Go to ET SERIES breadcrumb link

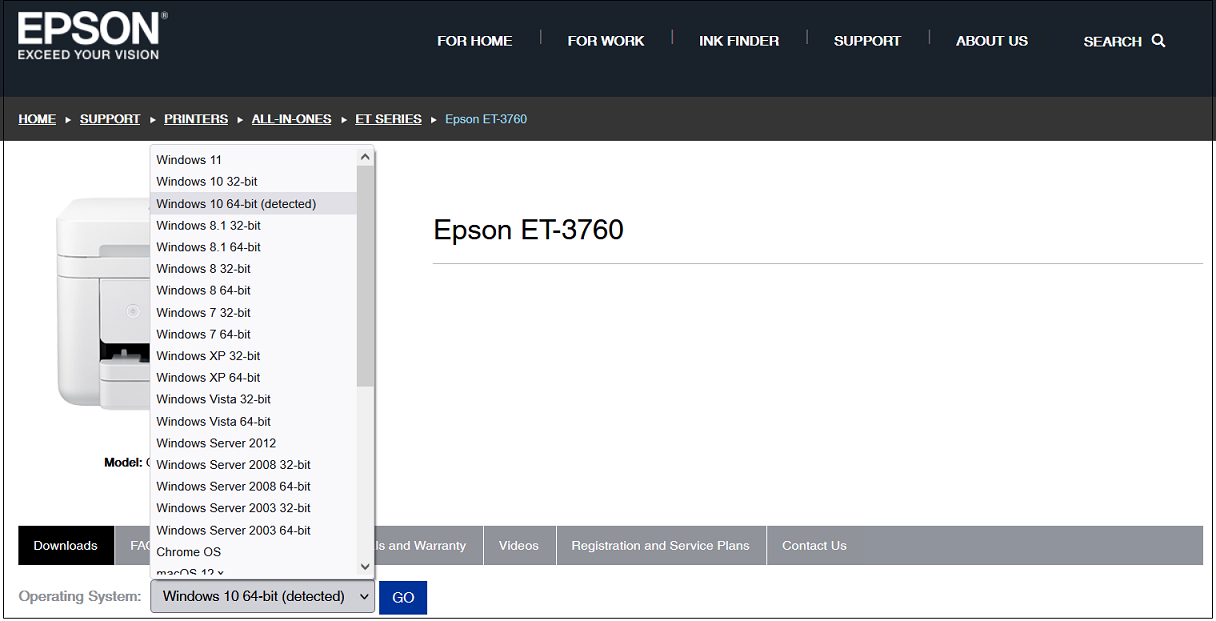tap(388, 119)
